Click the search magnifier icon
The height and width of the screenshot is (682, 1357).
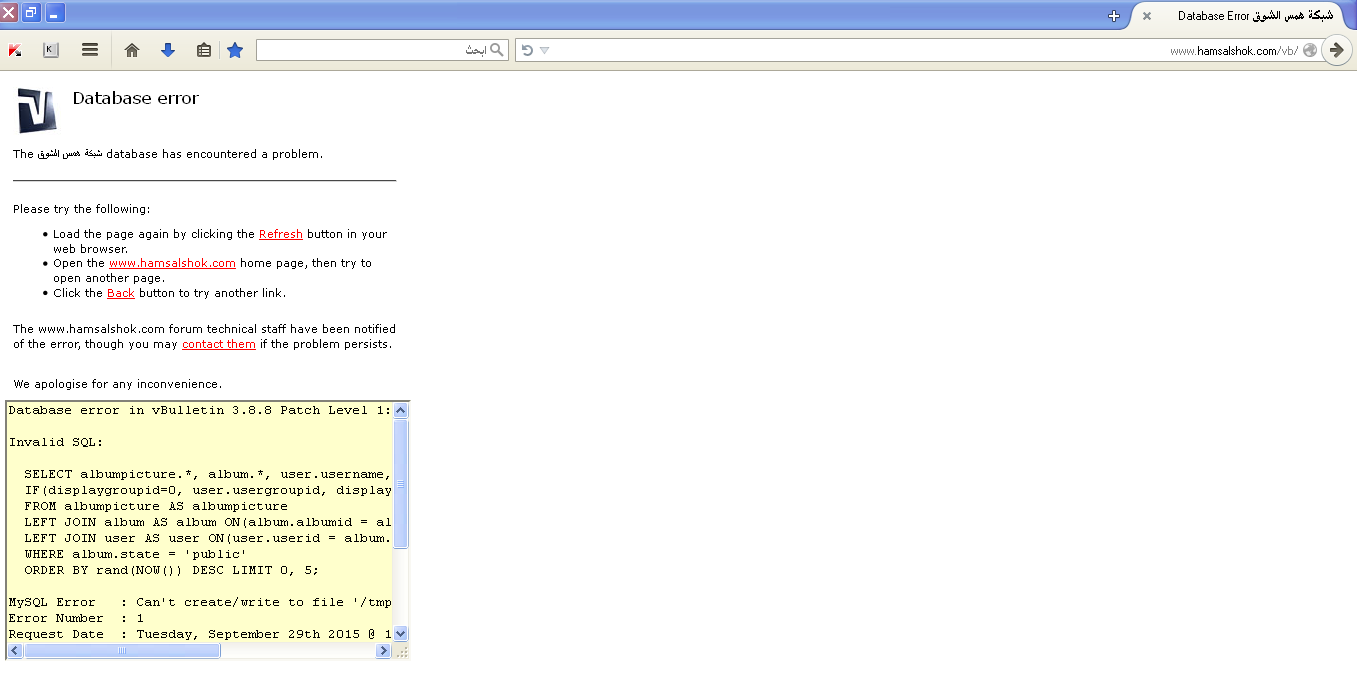click(497, 50)
